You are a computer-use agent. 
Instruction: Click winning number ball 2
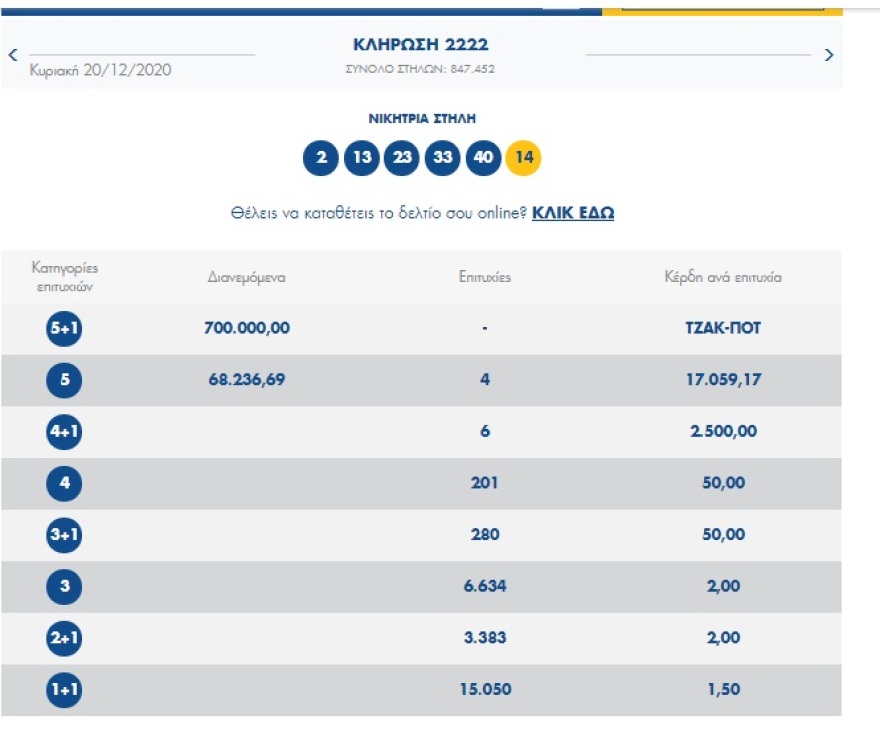click(321, 158)
